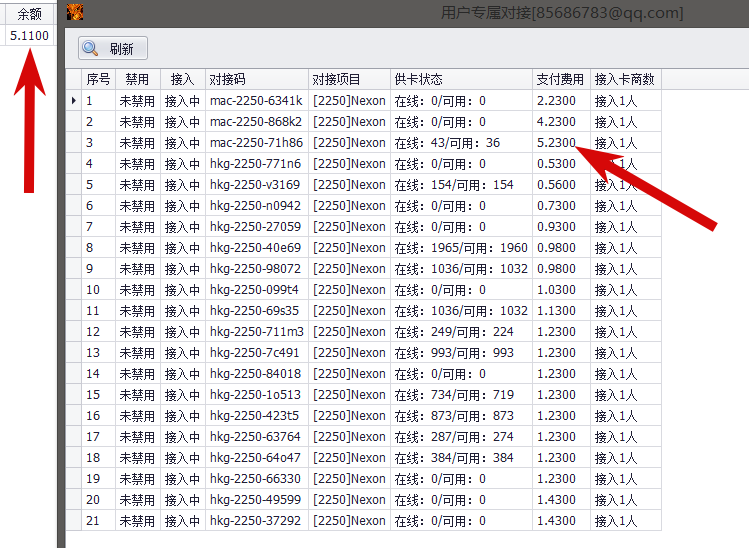This screenshot has height=548, width=749.
Task: Click [2250]Nexon cell in row 21
Action: (349, 521)
